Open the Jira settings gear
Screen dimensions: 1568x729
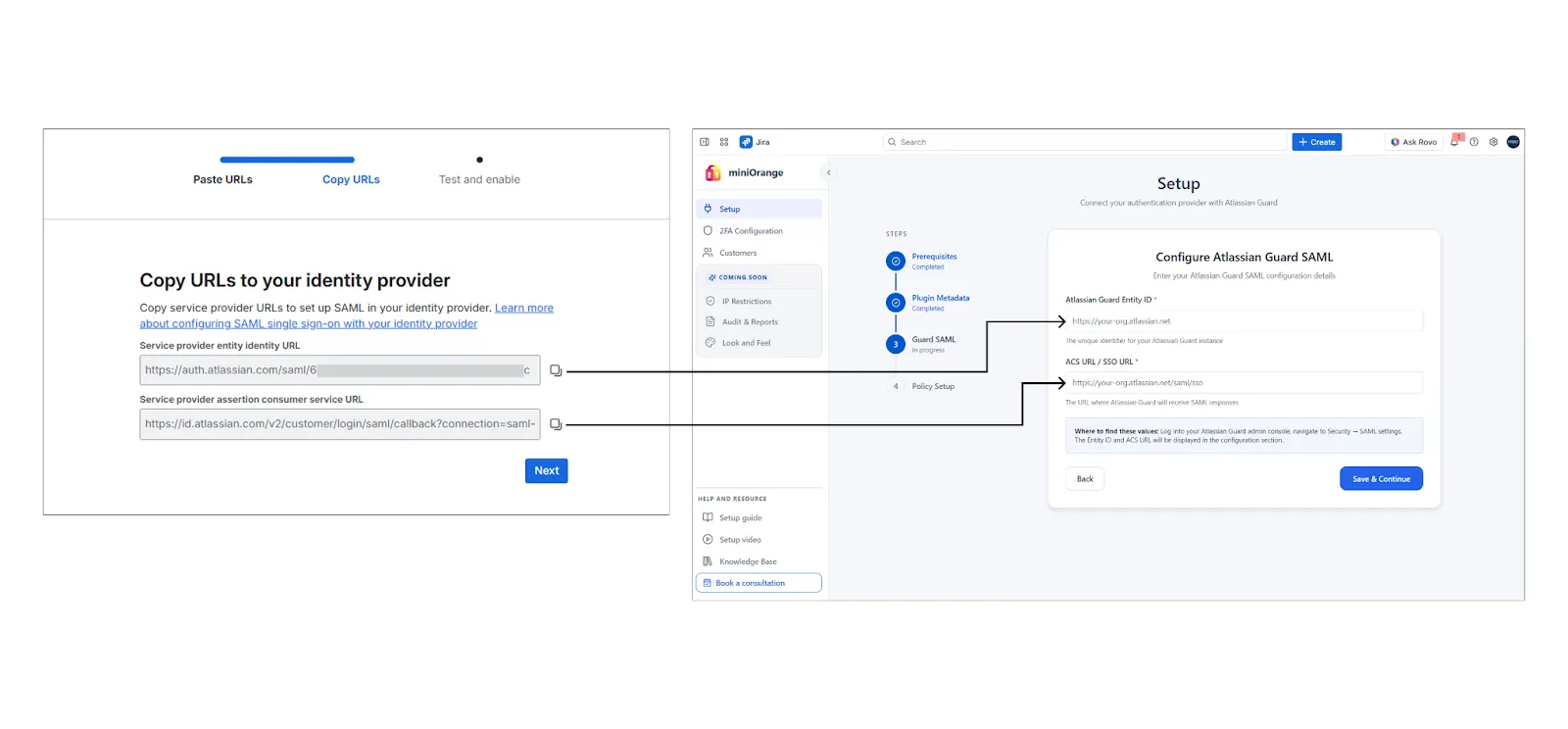(1494, 142)
